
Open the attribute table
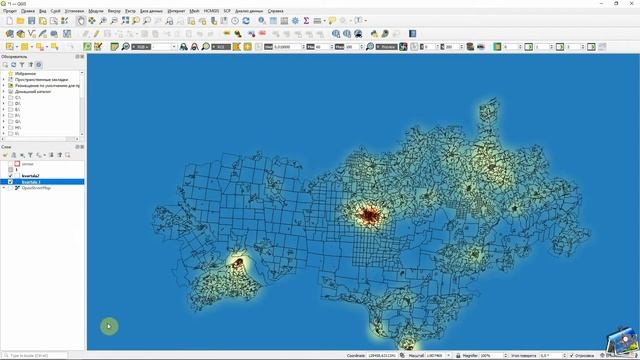[x=273, y=20]
